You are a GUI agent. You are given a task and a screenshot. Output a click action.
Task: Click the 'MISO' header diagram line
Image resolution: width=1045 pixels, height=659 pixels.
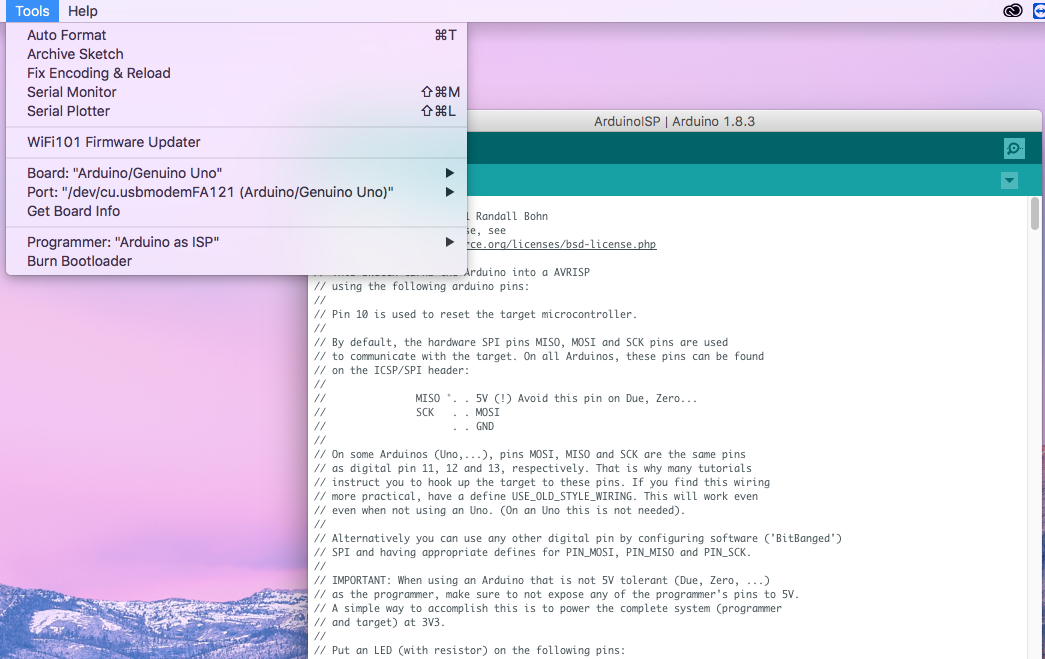tap(505, 398)
